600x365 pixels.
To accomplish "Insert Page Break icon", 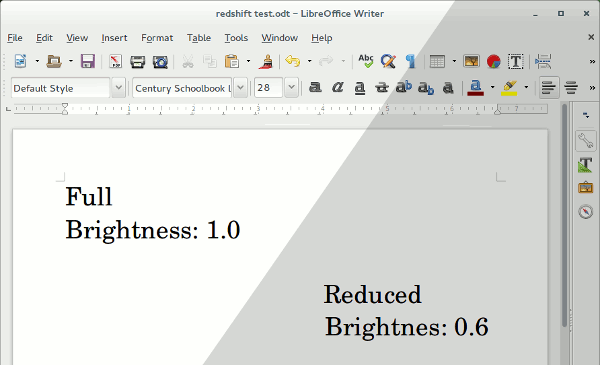I will tap(543, 61).
